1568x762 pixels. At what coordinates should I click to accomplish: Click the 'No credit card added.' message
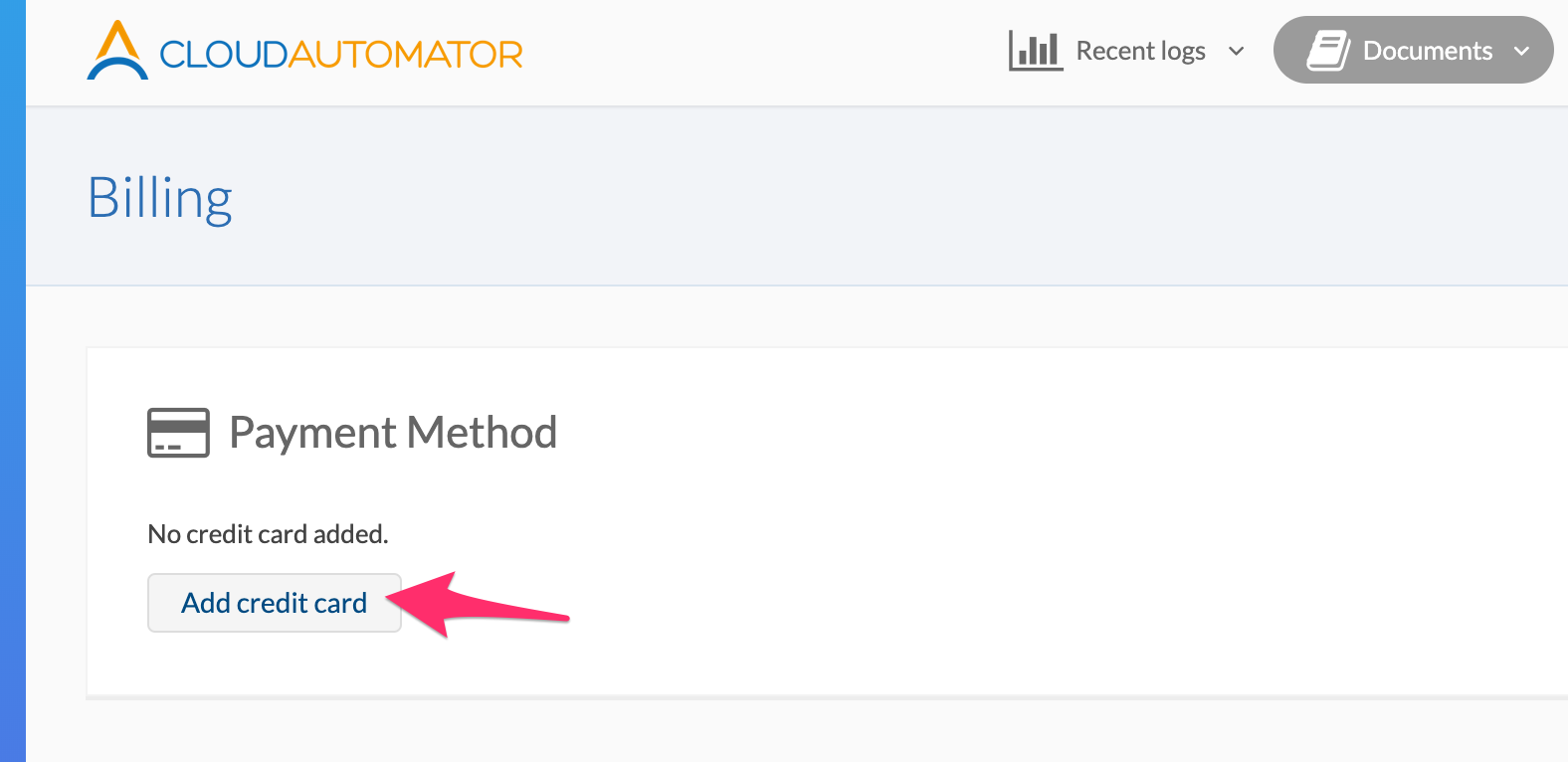coord(268,534)
